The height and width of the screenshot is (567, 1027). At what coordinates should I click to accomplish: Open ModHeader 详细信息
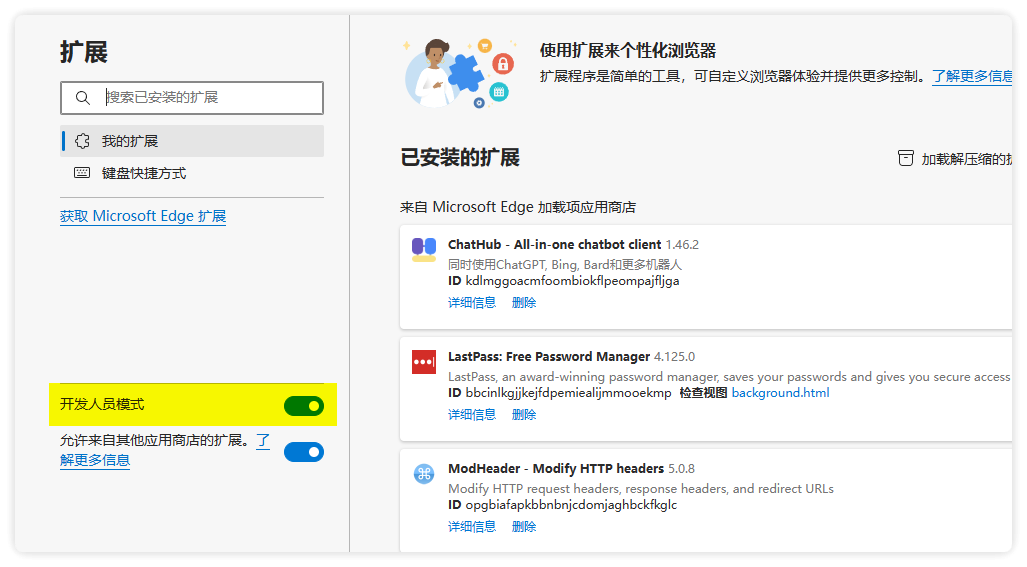tap(472, 526)
